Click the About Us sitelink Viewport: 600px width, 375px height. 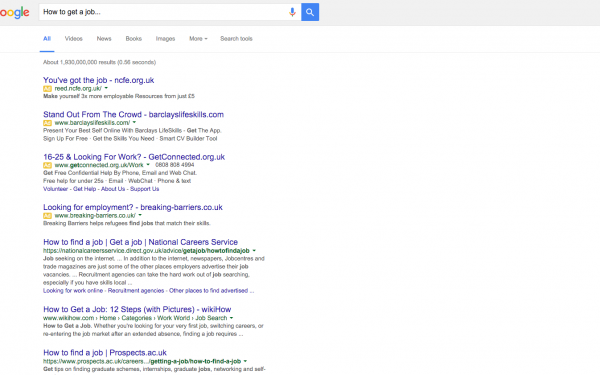pyautogui.click(x=113, y=189)
